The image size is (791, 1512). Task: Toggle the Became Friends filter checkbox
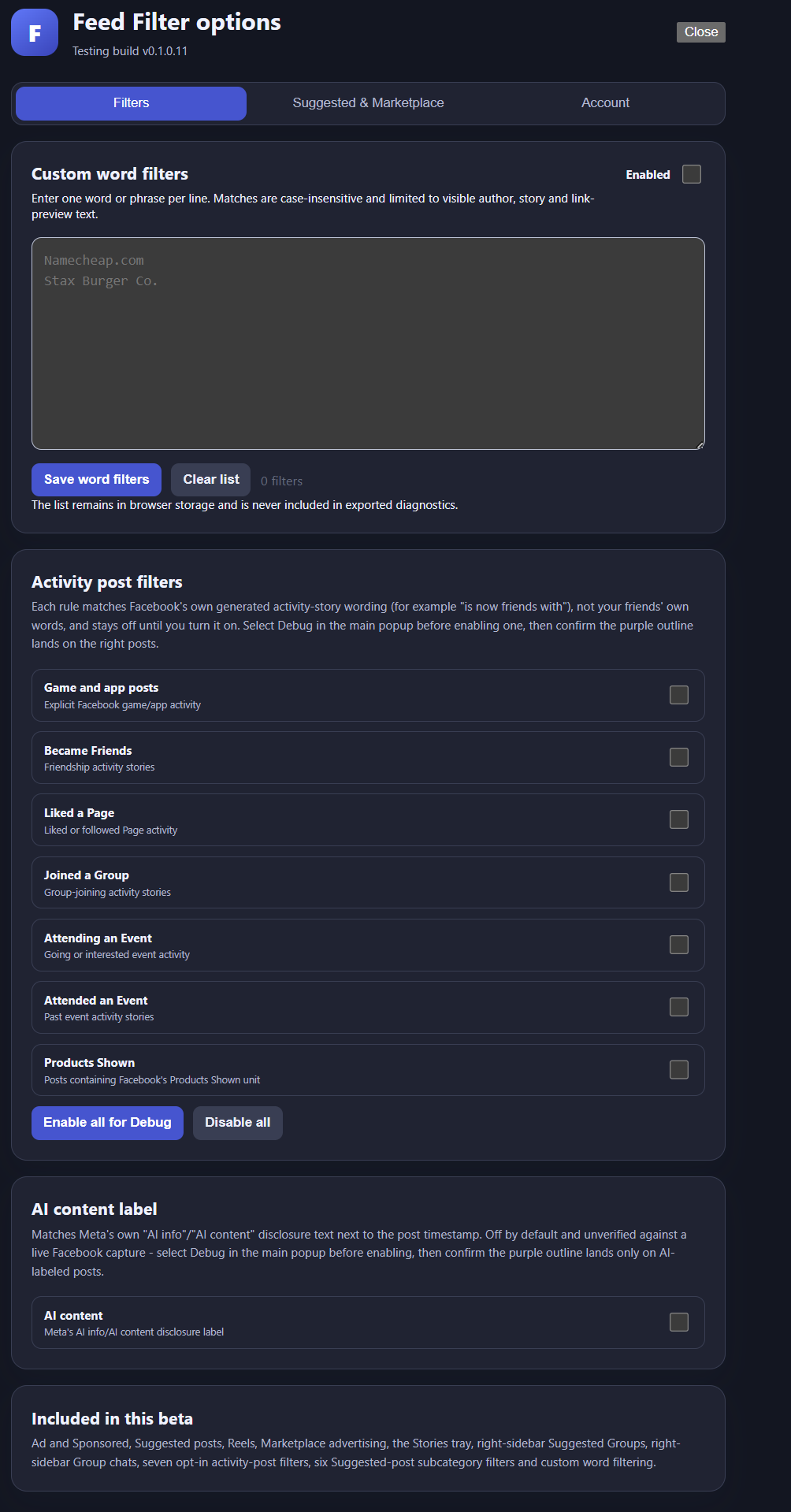679,757
